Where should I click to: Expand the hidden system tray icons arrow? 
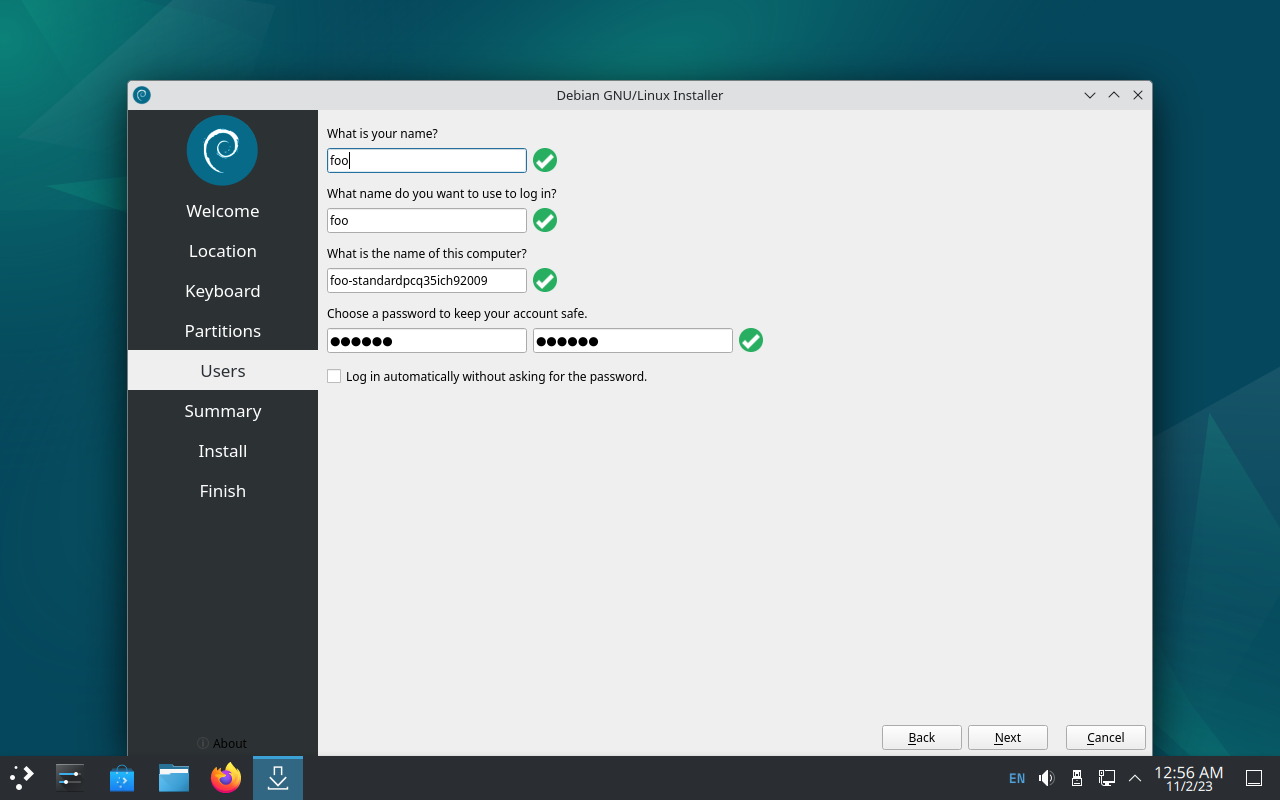1135,778
